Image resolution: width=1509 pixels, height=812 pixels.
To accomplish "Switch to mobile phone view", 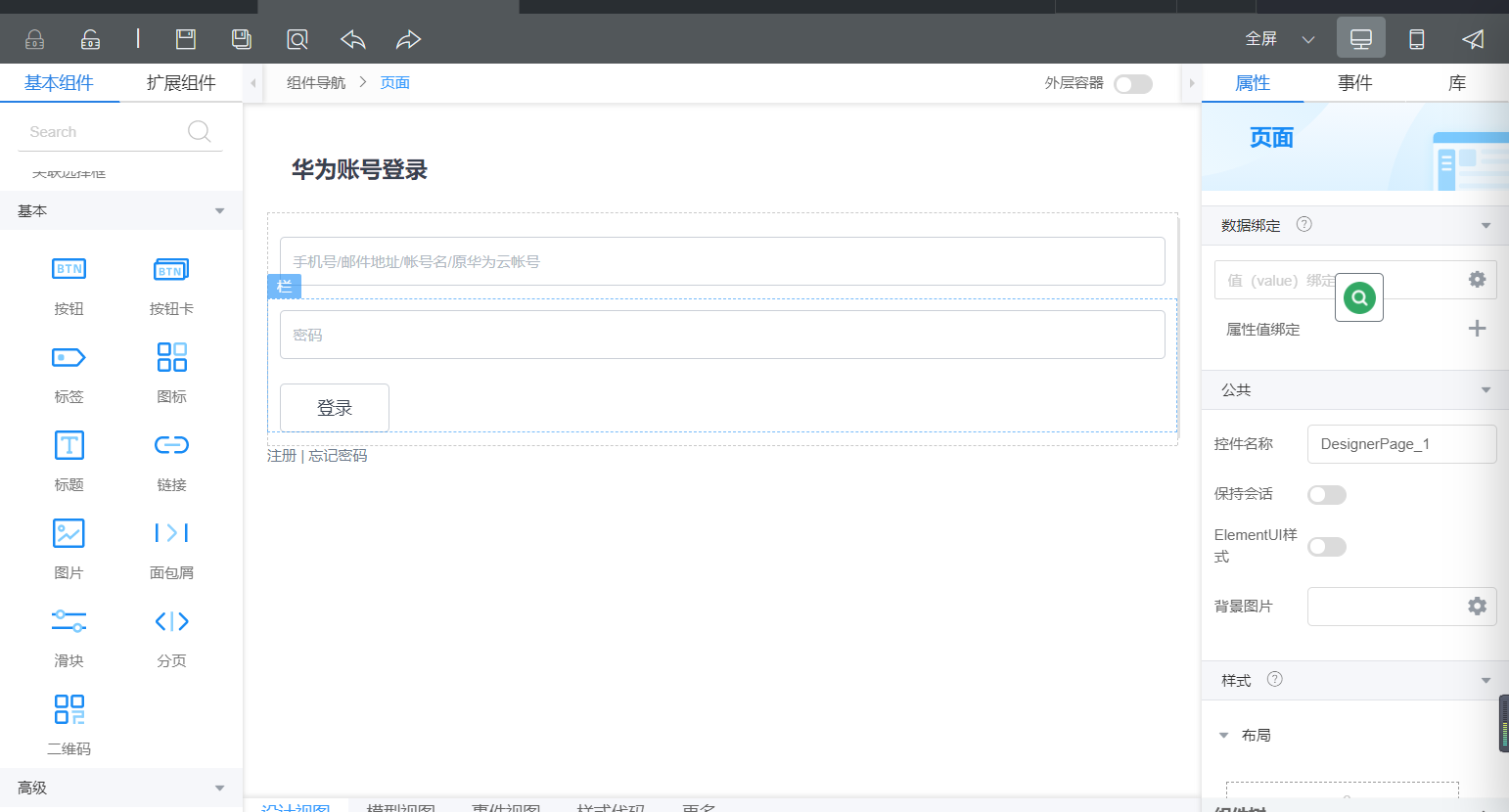I will point(1416,39).
